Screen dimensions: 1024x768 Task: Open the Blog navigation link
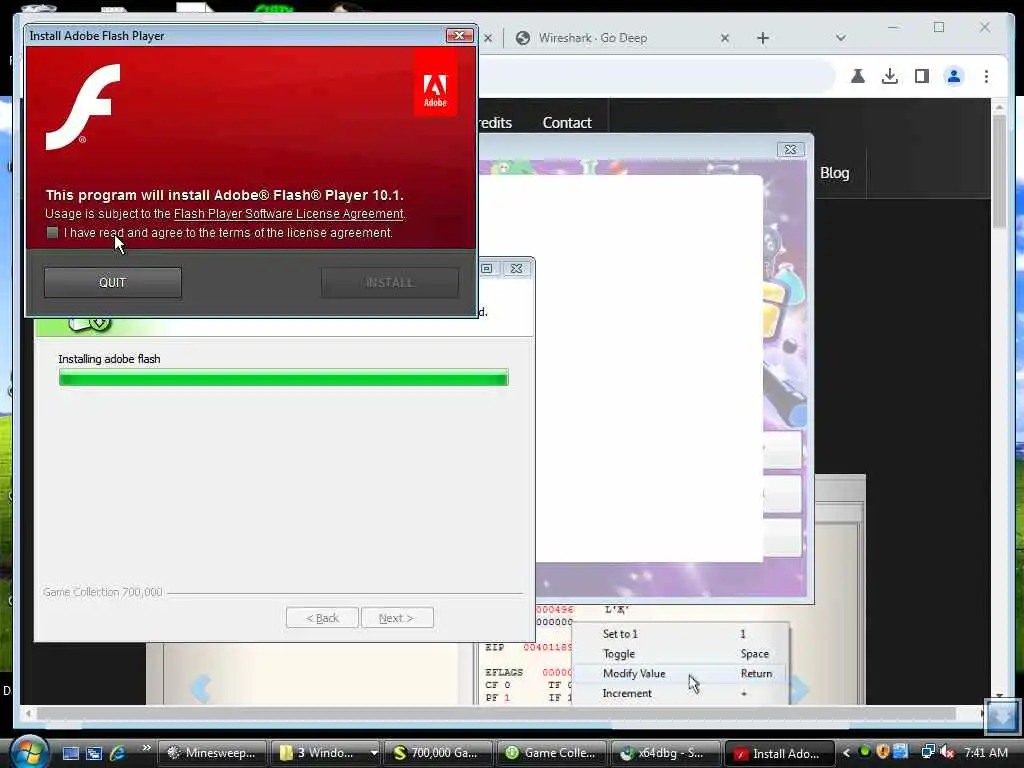click(x=835, y=173)
